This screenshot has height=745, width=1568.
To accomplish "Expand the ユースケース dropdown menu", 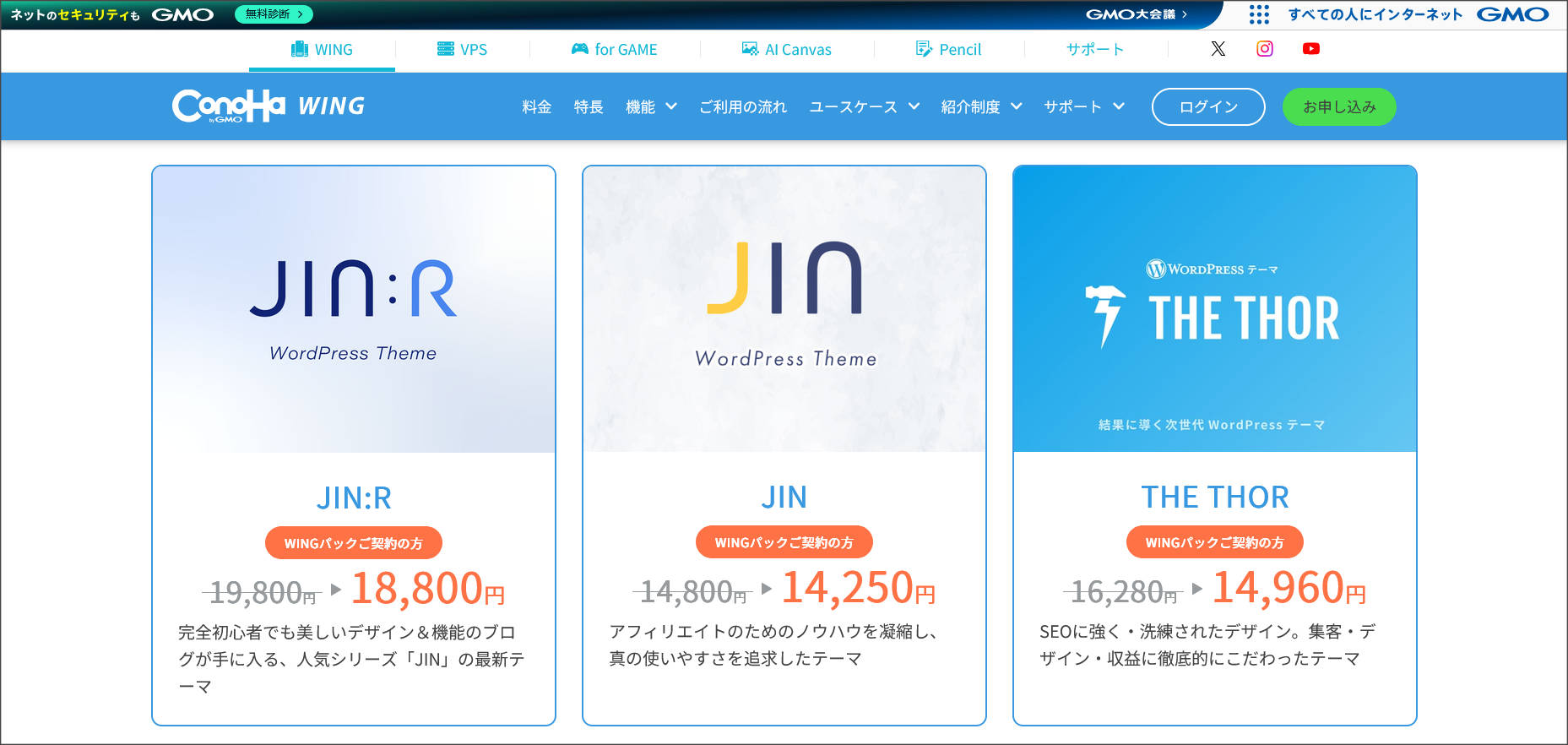I will 864,107.
